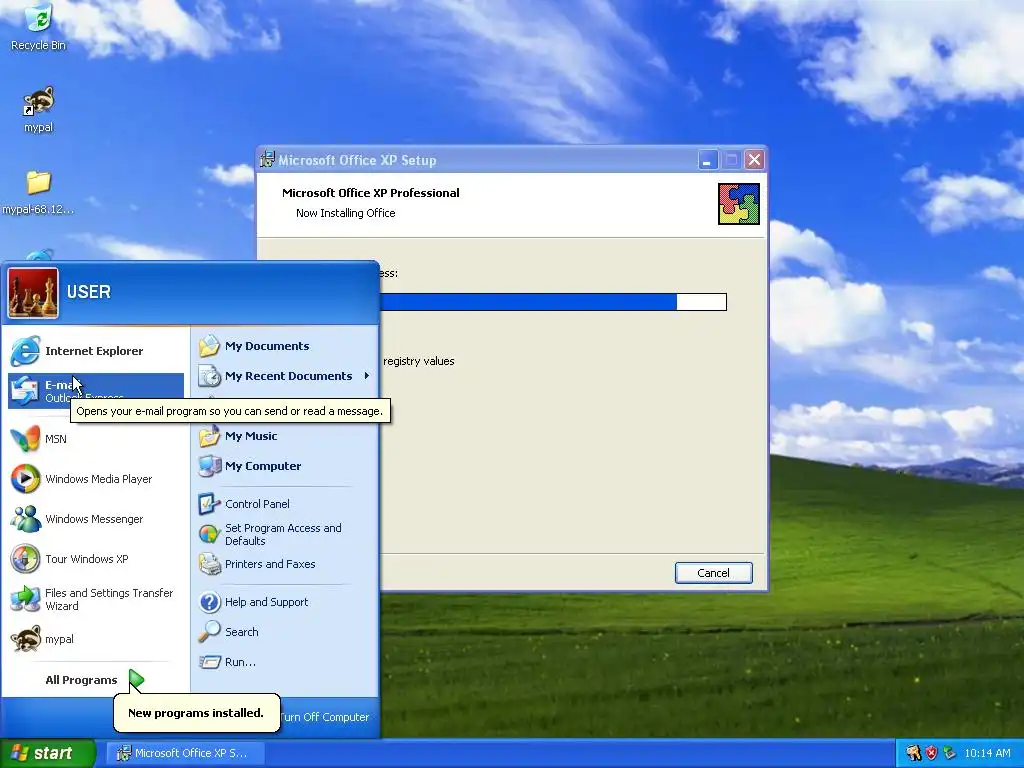Screen dimensions: 1024x768
Task: Expand My Recent Documents submenu arrow
Action: point(367,376)
